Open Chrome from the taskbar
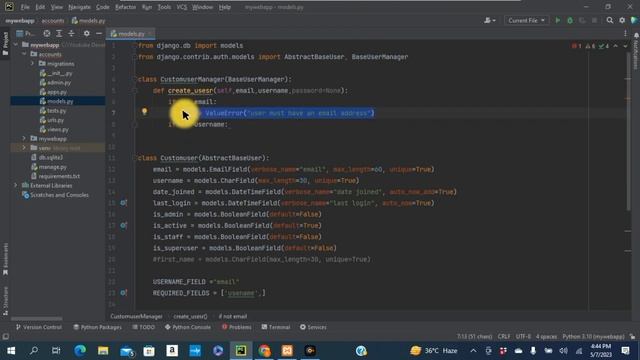This screenshot has width=640, height=360. click(264, 351)
